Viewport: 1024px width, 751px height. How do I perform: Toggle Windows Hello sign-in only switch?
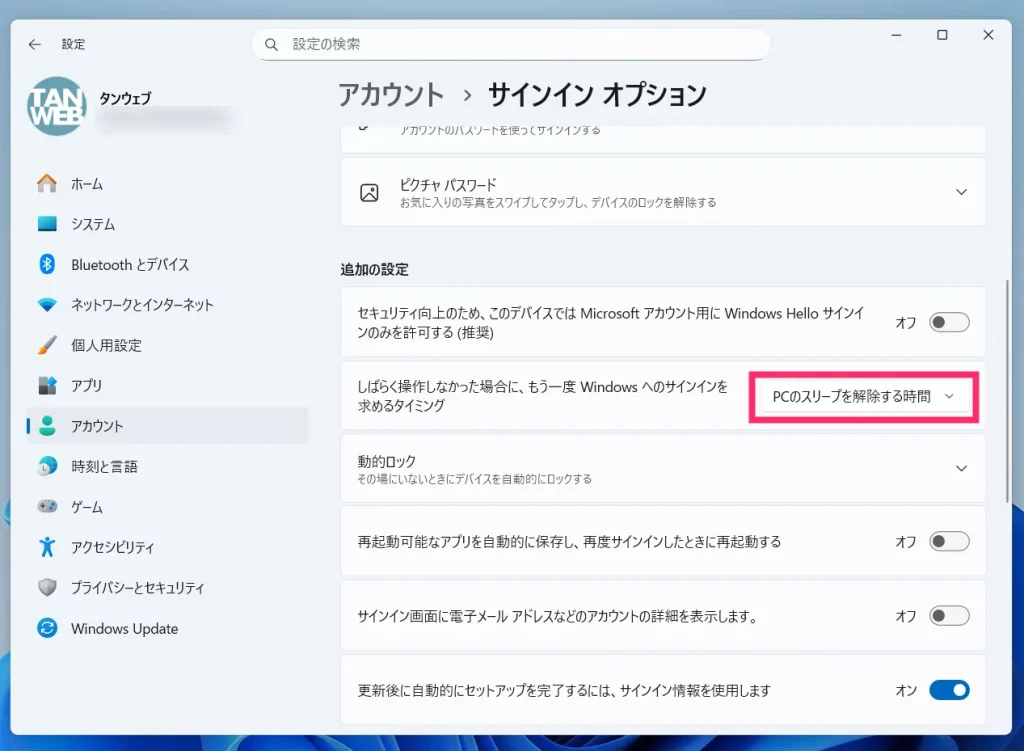tap(949, 322)
